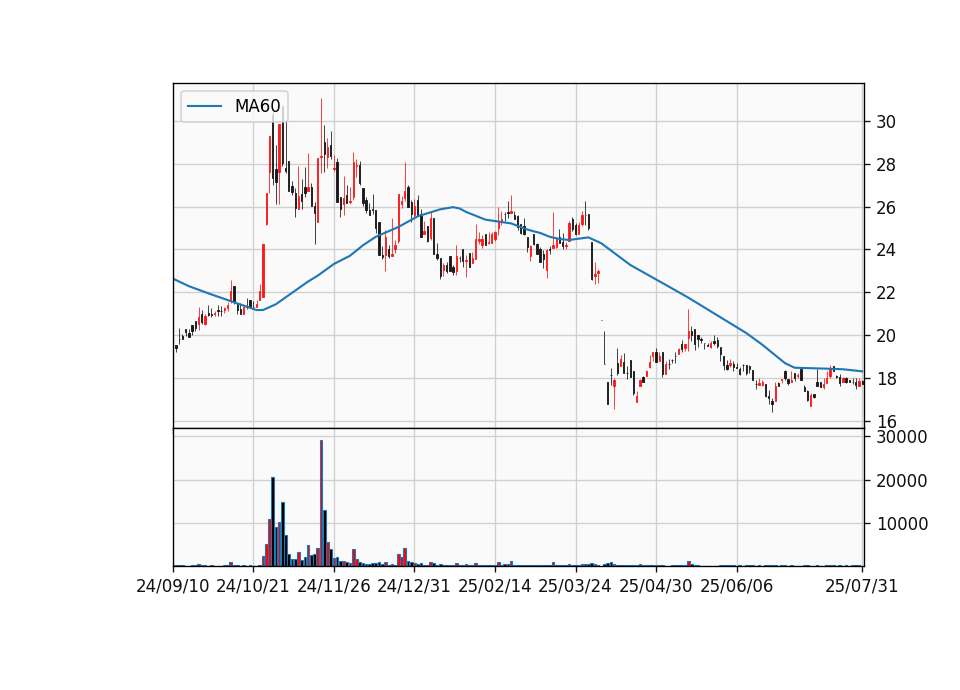Click the volume axis value 20000
960x690 pixels.
pos(902,481)
